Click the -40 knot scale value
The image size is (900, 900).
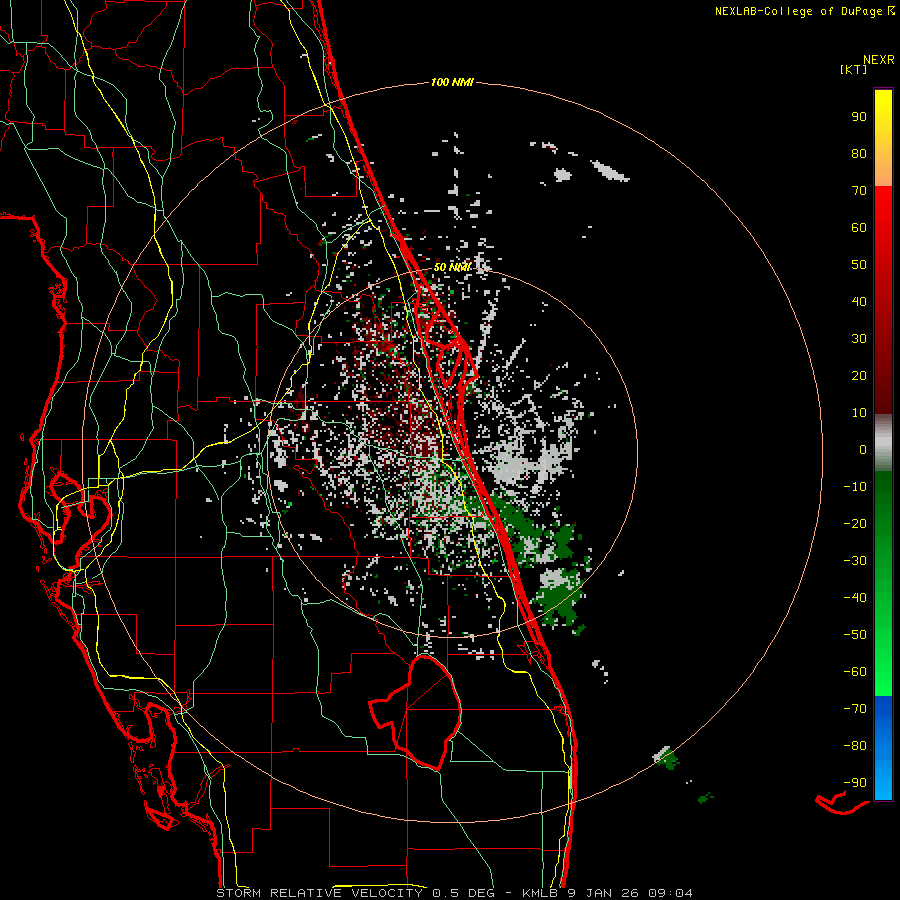click(855, 598)
